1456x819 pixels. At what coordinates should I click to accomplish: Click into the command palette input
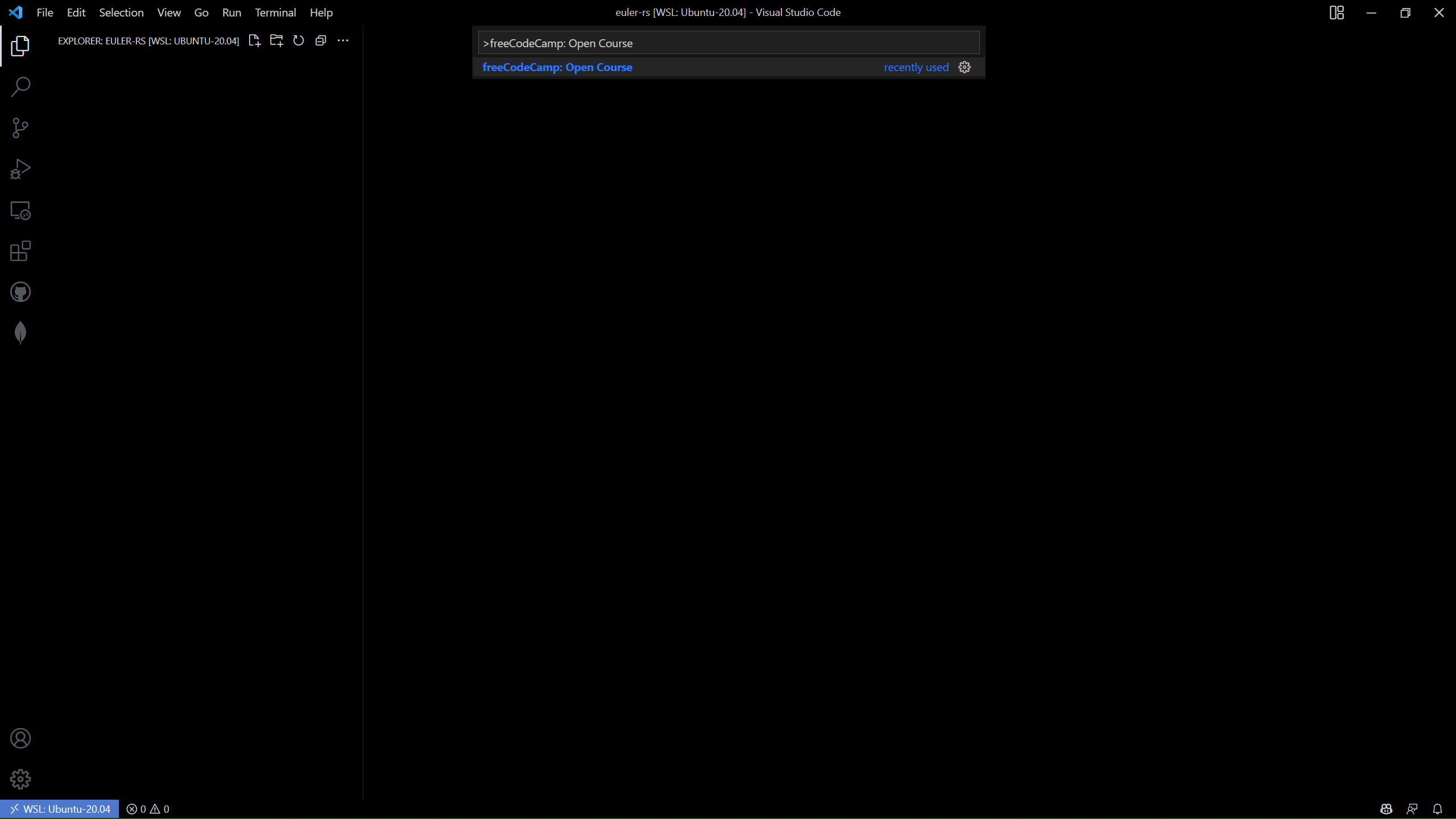729,43
